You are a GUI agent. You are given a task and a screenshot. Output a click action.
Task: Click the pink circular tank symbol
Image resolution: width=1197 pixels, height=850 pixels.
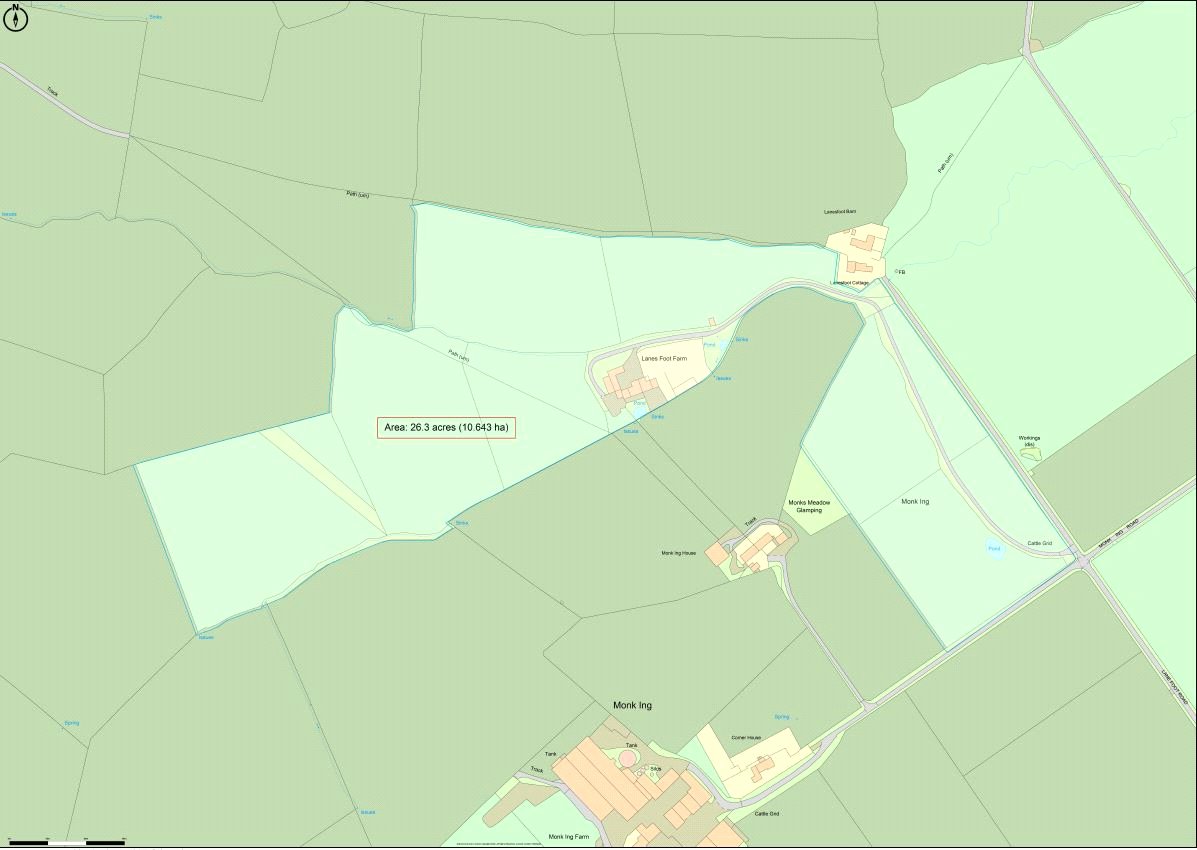point(627,759)
